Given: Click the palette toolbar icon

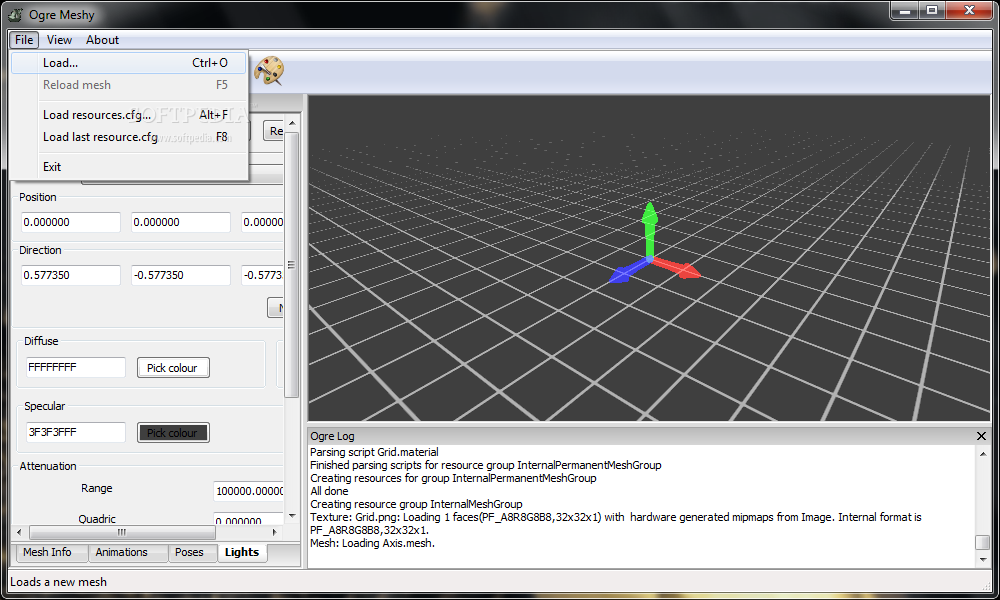Looking at the screenshot, I should coord(269,71).
